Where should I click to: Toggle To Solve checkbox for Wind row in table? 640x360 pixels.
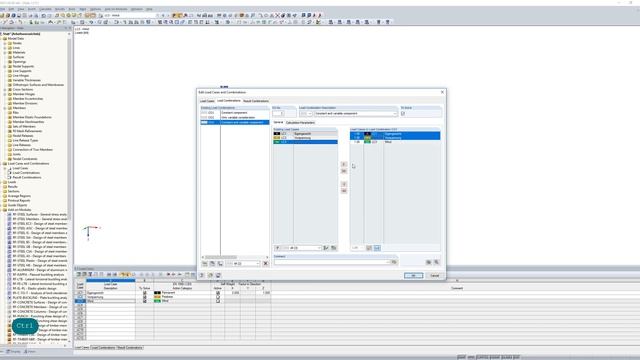click(x=144, y=301)
